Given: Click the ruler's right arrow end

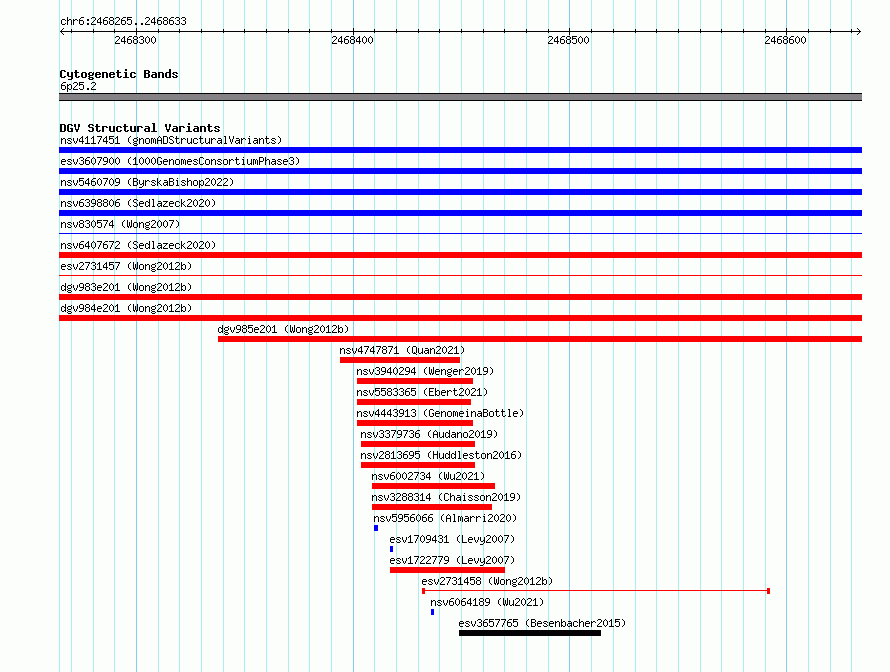Looking at the screenshot, I should click(858, 31).
